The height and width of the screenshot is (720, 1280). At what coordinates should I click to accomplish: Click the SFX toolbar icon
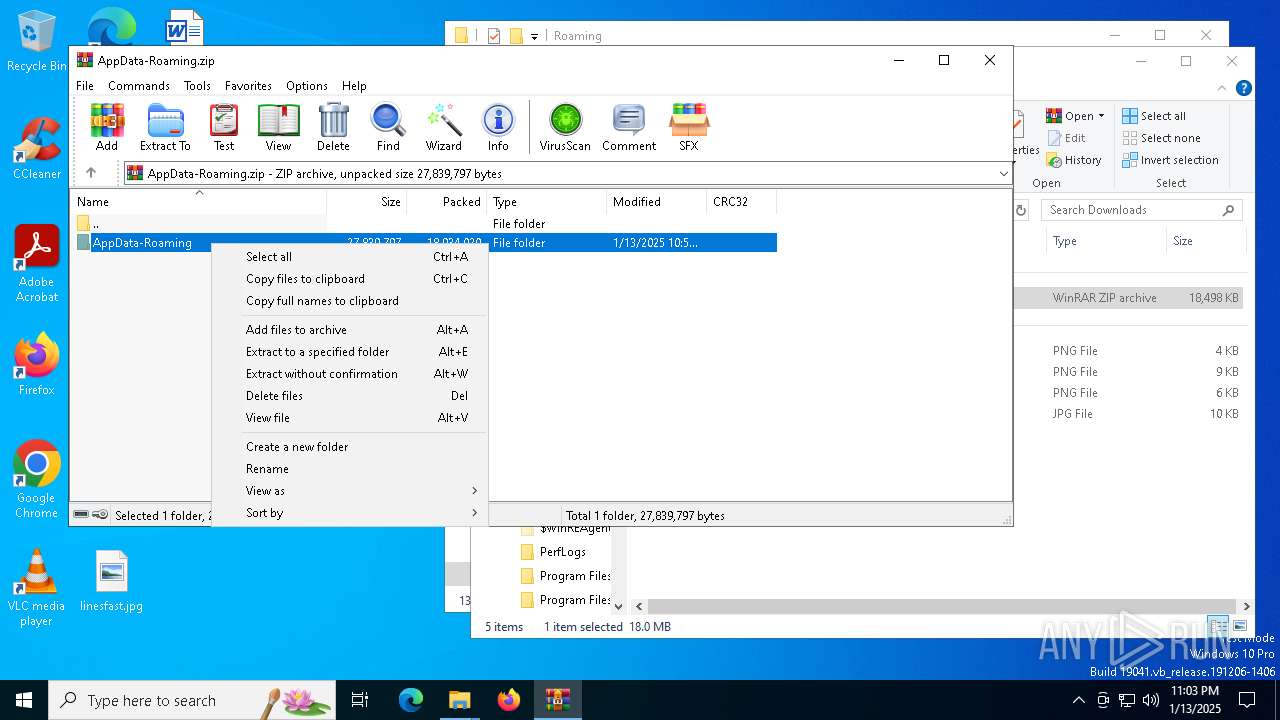[x=689, y=127]
